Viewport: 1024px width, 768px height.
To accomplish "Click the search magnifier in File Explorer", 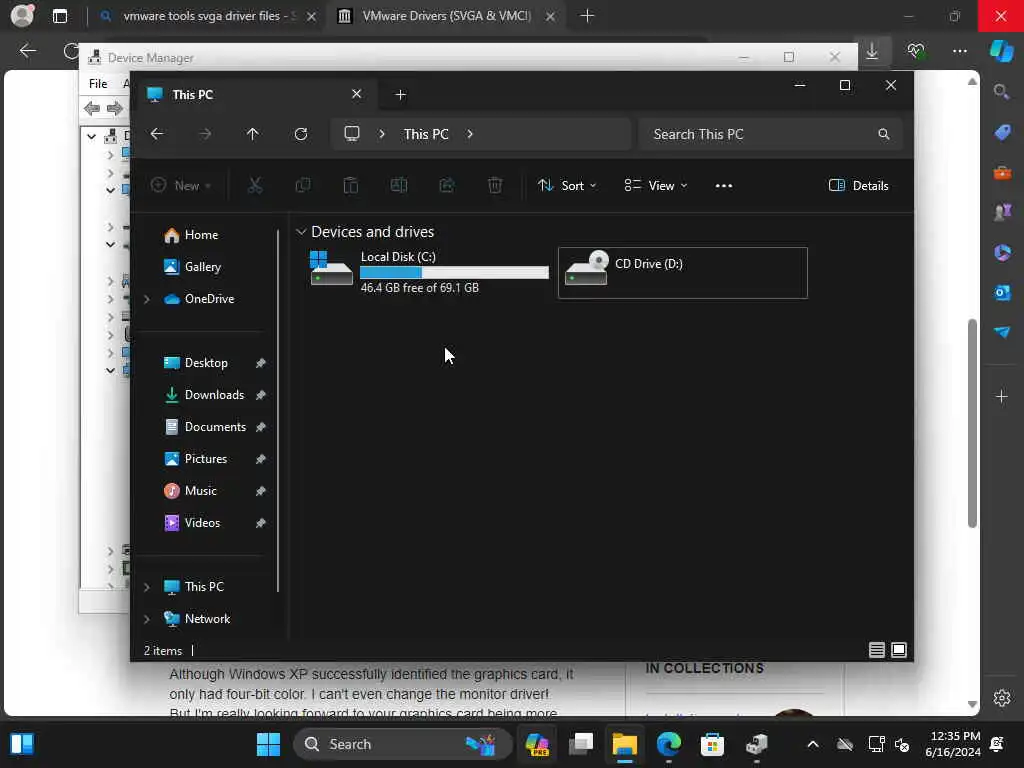I will 884,134.
